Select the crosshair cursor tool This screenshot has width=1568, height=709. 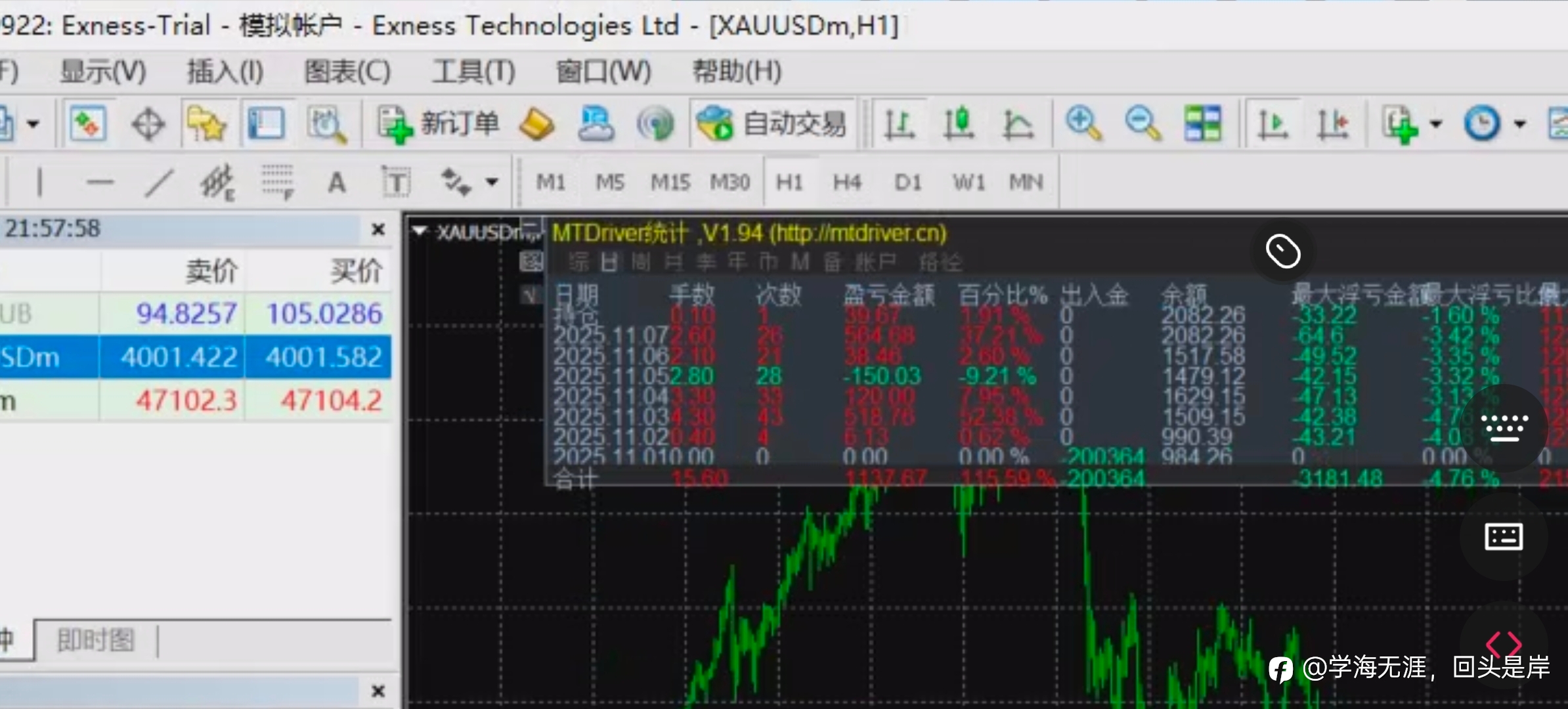148,124
